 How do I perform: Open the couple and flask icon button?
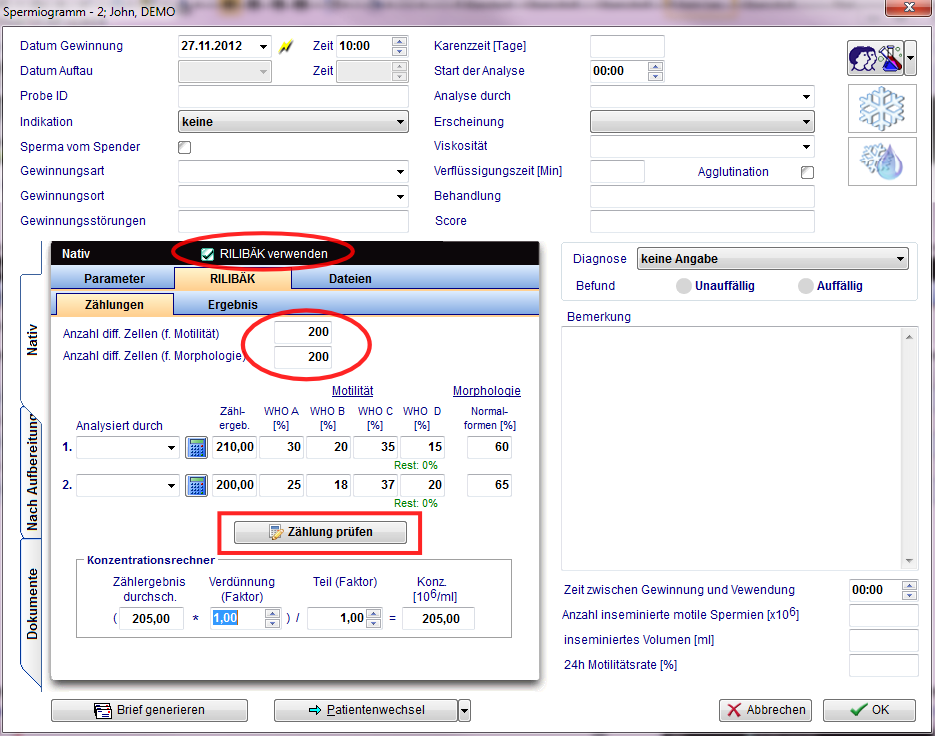875,58
